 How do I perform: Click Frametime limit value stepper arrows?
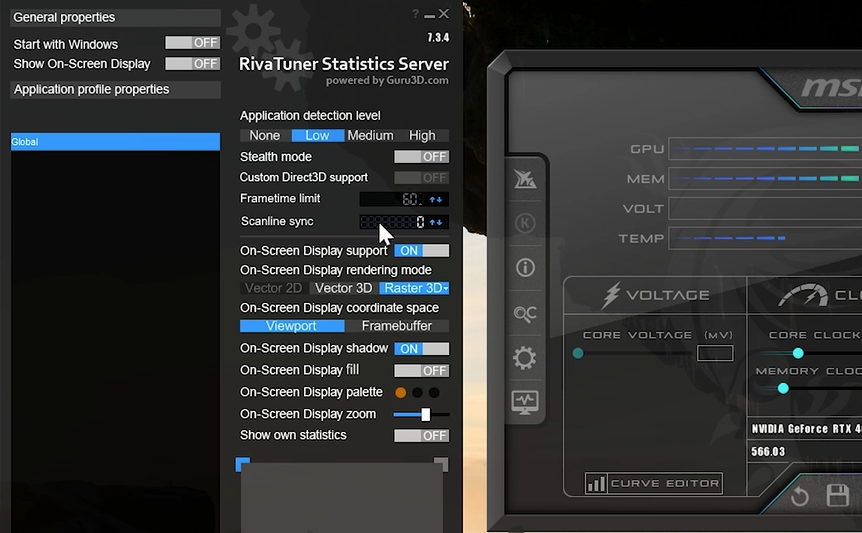tap(436, 199)
